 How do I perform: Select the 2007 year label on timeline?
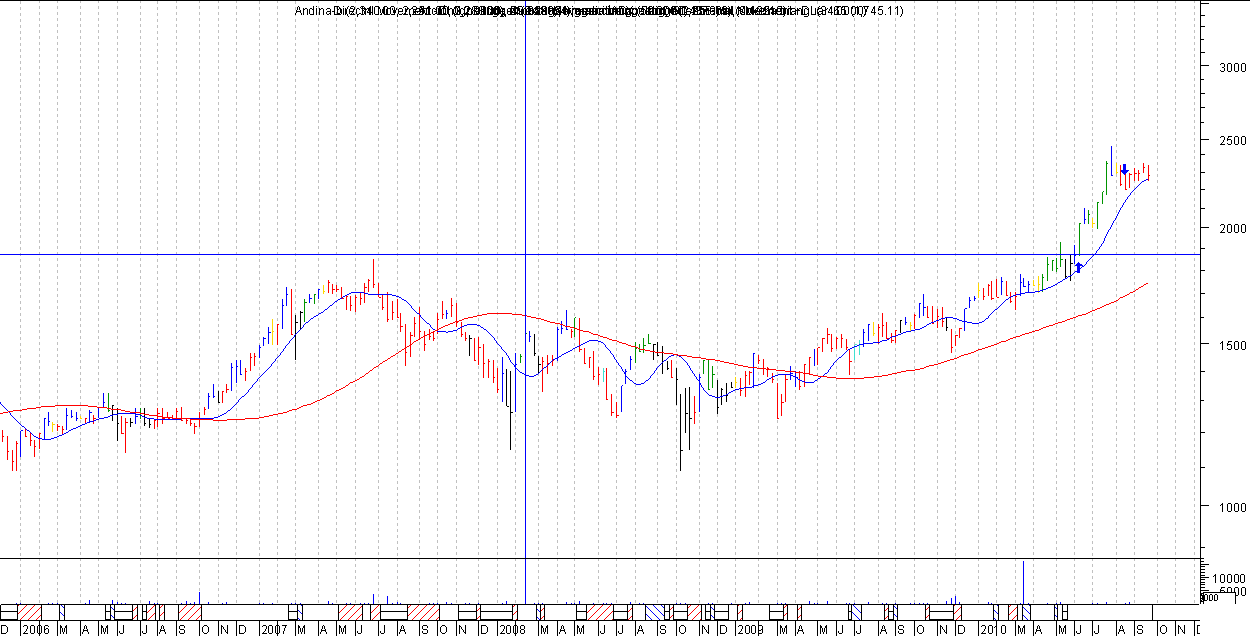274,630
